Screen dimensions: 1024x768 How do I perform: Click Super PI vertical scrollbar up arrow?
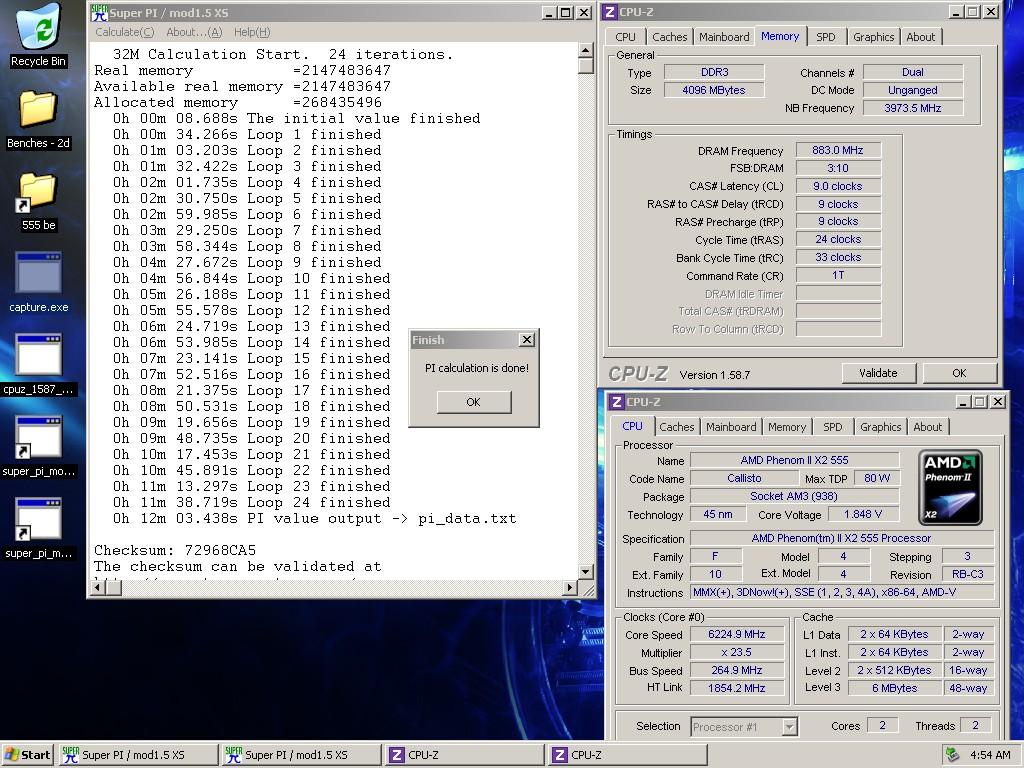click(586, 50)
